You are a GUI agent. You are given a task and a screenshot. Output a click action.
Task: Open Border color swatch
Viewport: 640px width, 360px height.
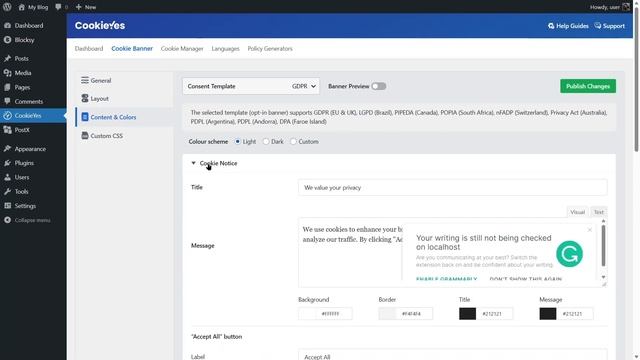(387, 313)
